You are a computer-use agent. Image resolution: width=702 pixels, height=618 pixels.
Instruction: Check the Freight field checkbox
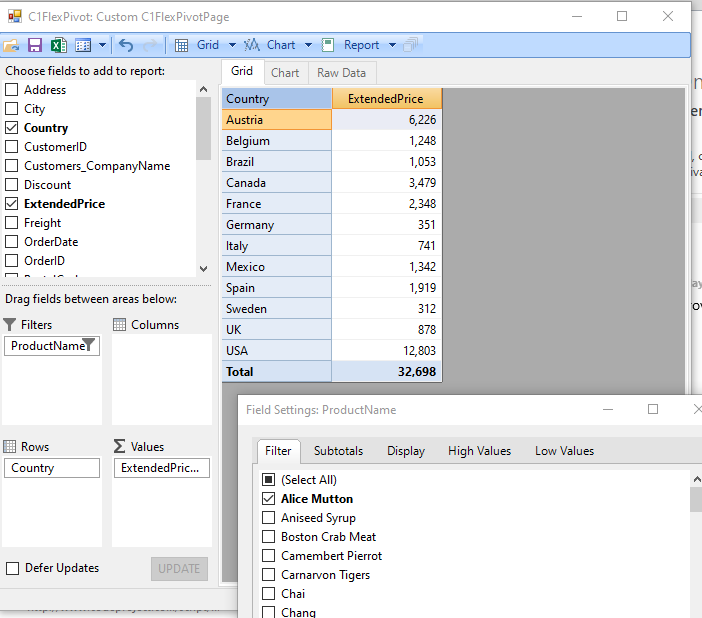pyautogui.click(x=12, y=223)
